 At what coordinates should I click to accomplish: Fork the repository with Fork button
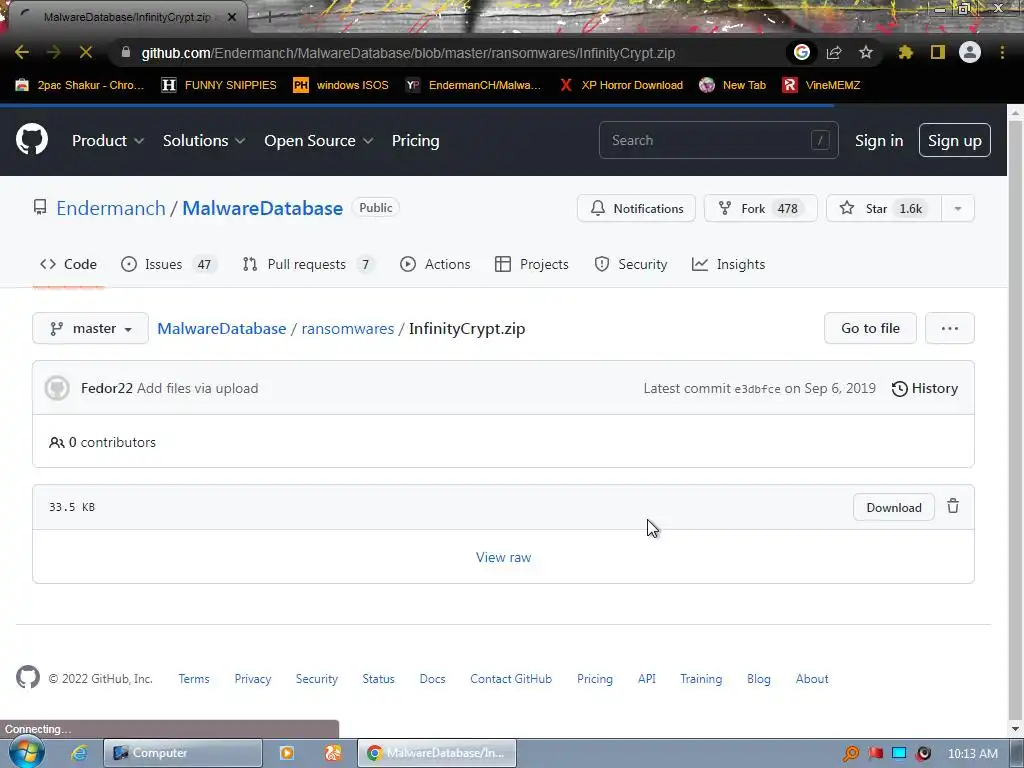(x=760, y=208)
